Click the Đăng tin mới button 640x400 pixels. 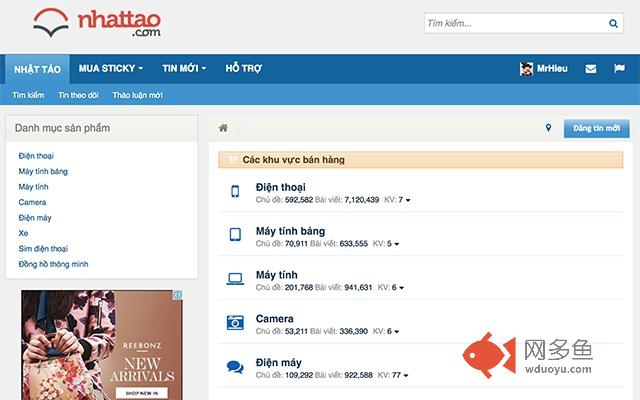tap(596, 128)
